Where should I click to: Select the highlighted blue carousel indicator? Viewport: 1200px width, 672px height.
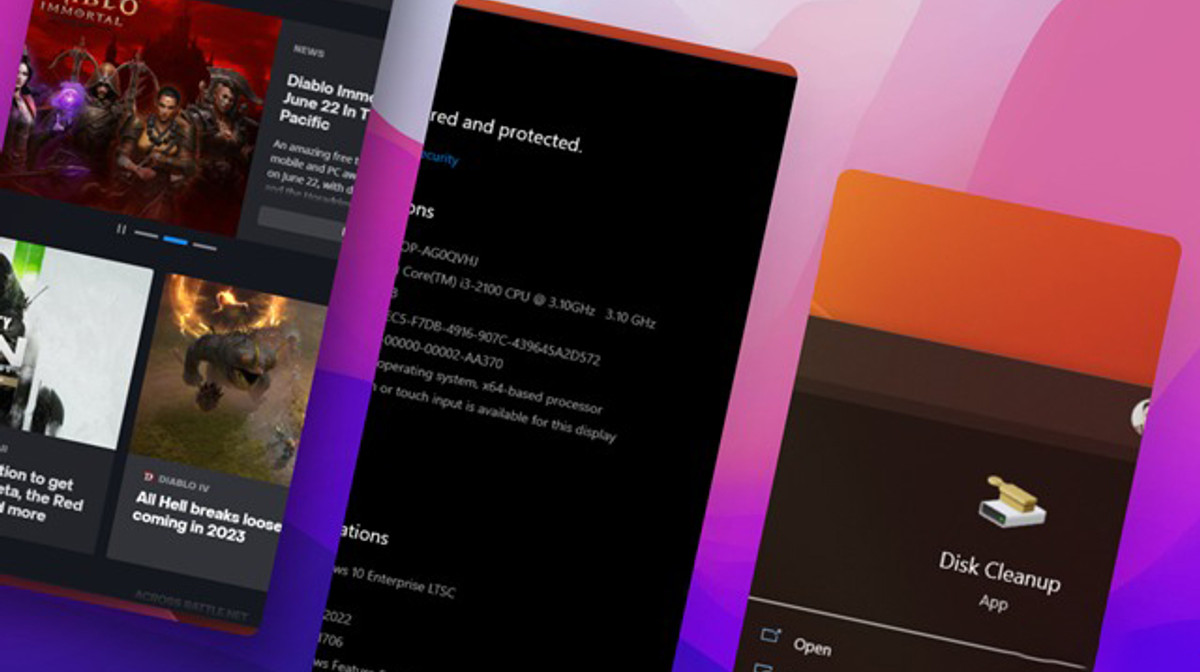coord(175,241)
